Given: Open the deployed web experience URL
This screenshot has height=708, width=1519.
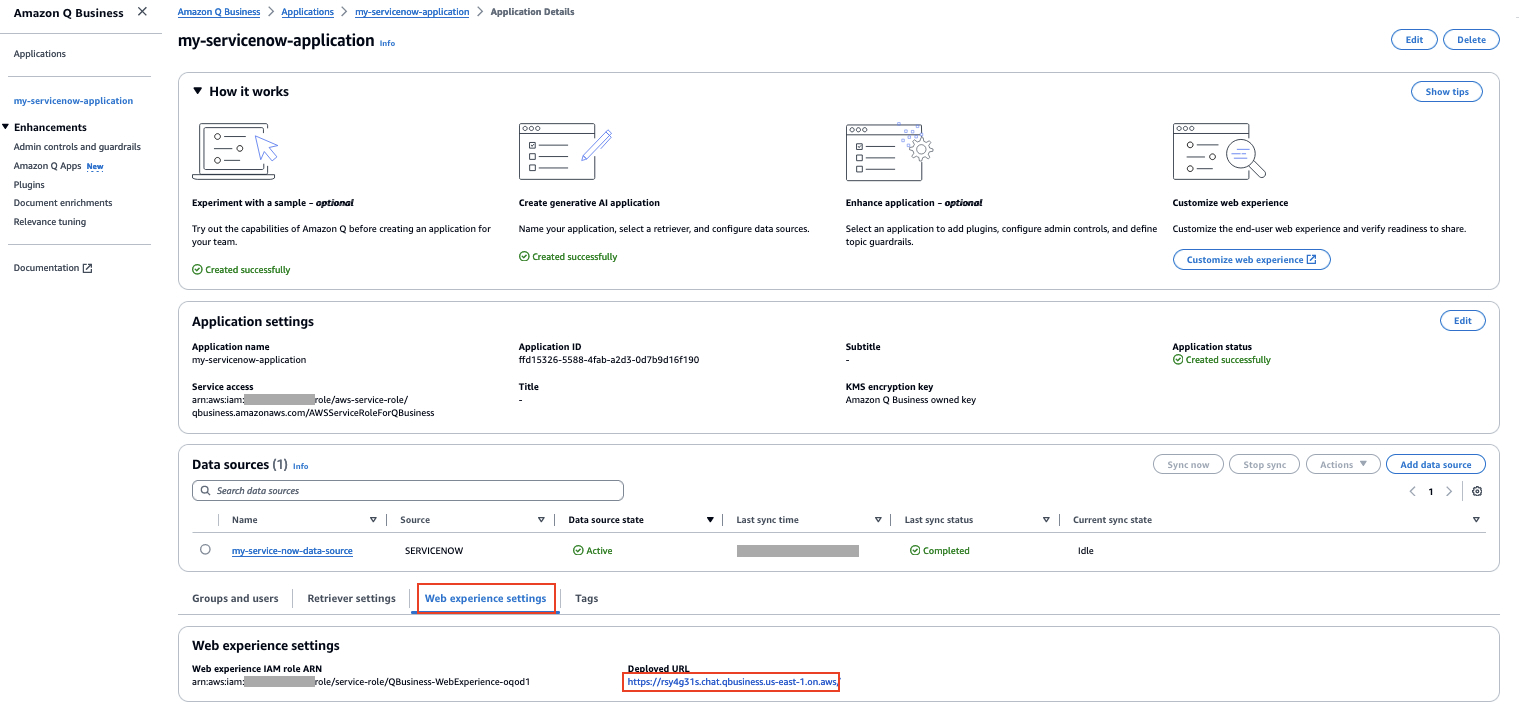Looking at the screenshot, I should click(732, 682).
